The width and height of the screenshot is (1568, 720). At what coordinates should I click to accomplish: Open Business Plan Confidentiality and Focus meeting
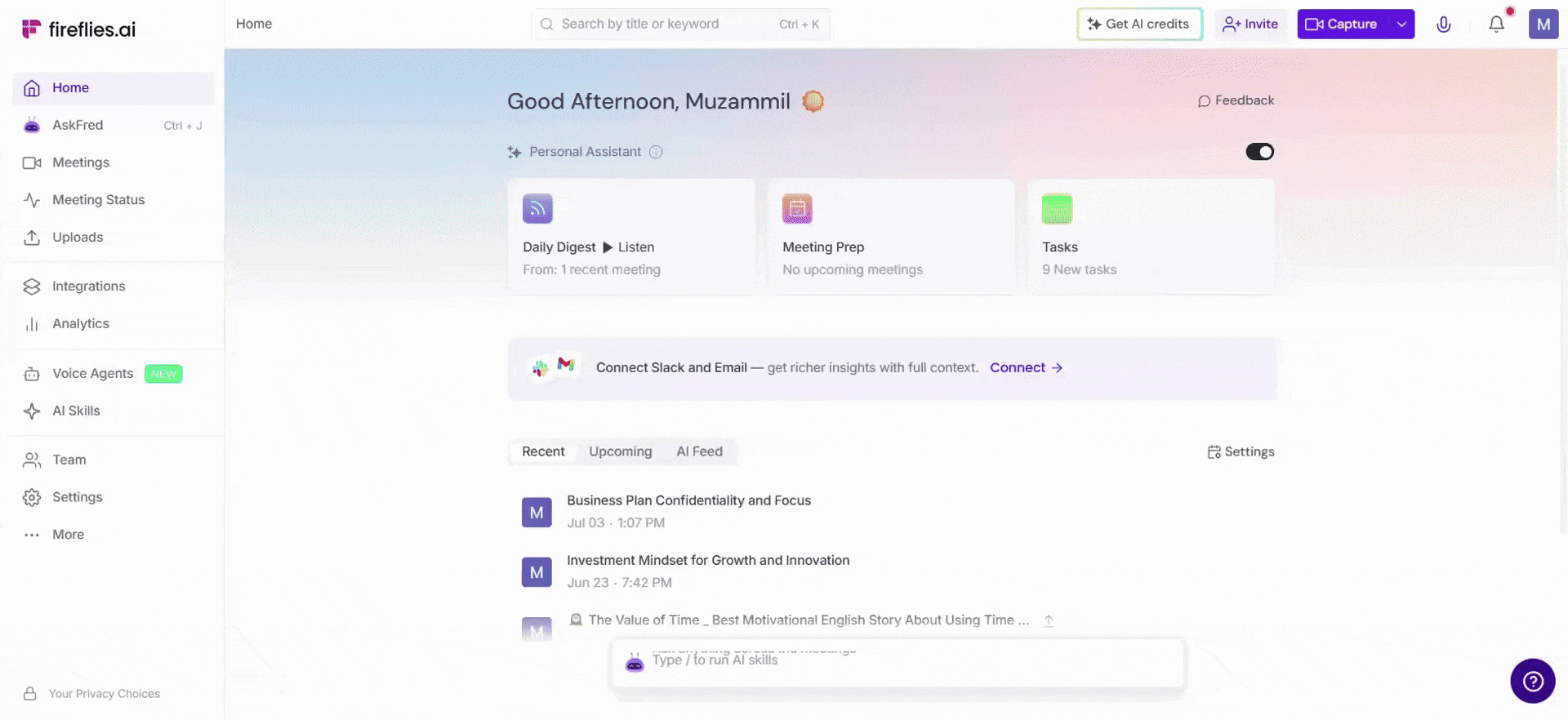[x=688, y=500]
